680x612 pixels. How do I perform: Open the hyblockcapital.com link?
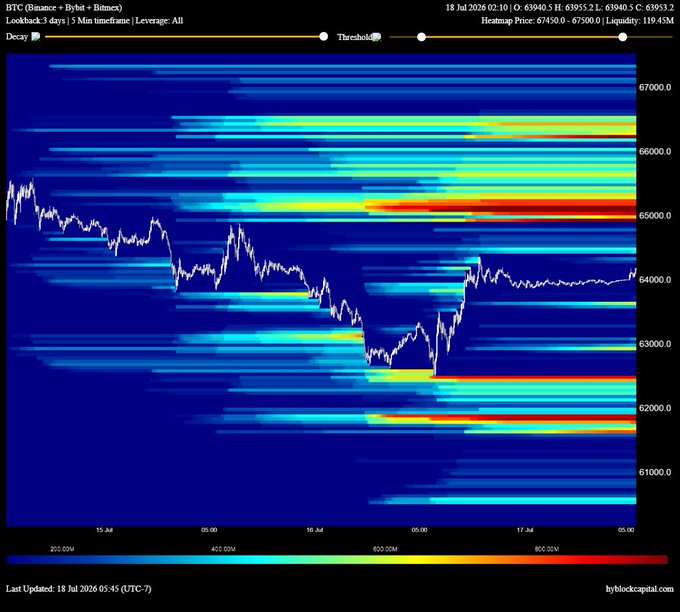(x=640, y=589)
